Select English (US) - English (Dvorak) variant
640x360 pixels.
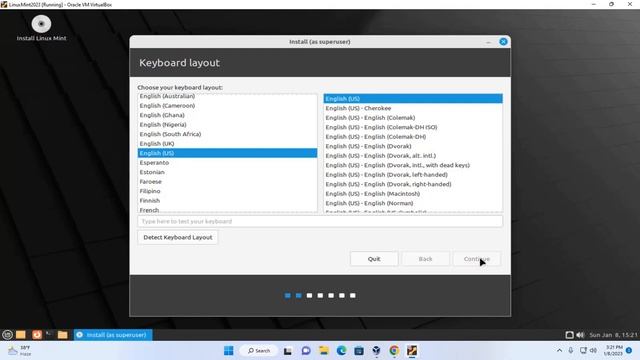(x=413, y=146)
